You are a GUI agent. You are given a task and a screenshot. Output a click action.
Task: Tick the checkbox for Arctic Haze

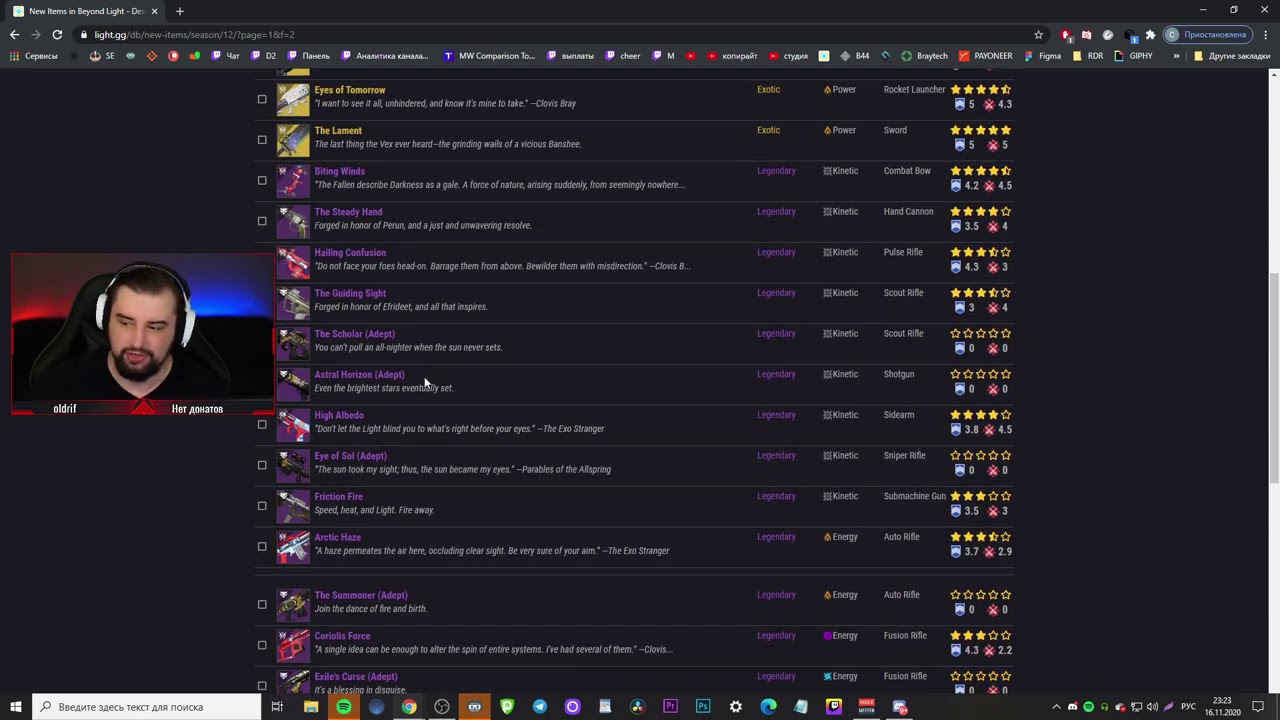pyautogui.click(x=262, y=547)
